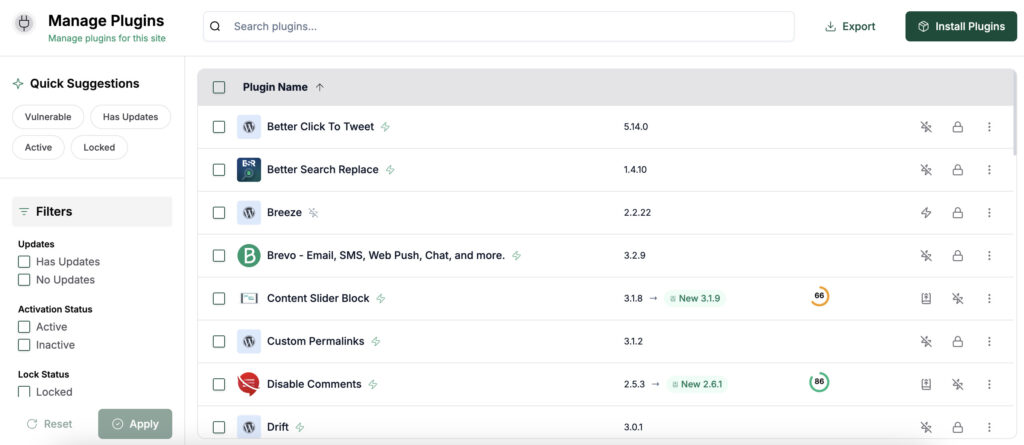Choose the Locked quick suggestion chip
Viewport: 1024px width, 445px height.
(99, 147)
